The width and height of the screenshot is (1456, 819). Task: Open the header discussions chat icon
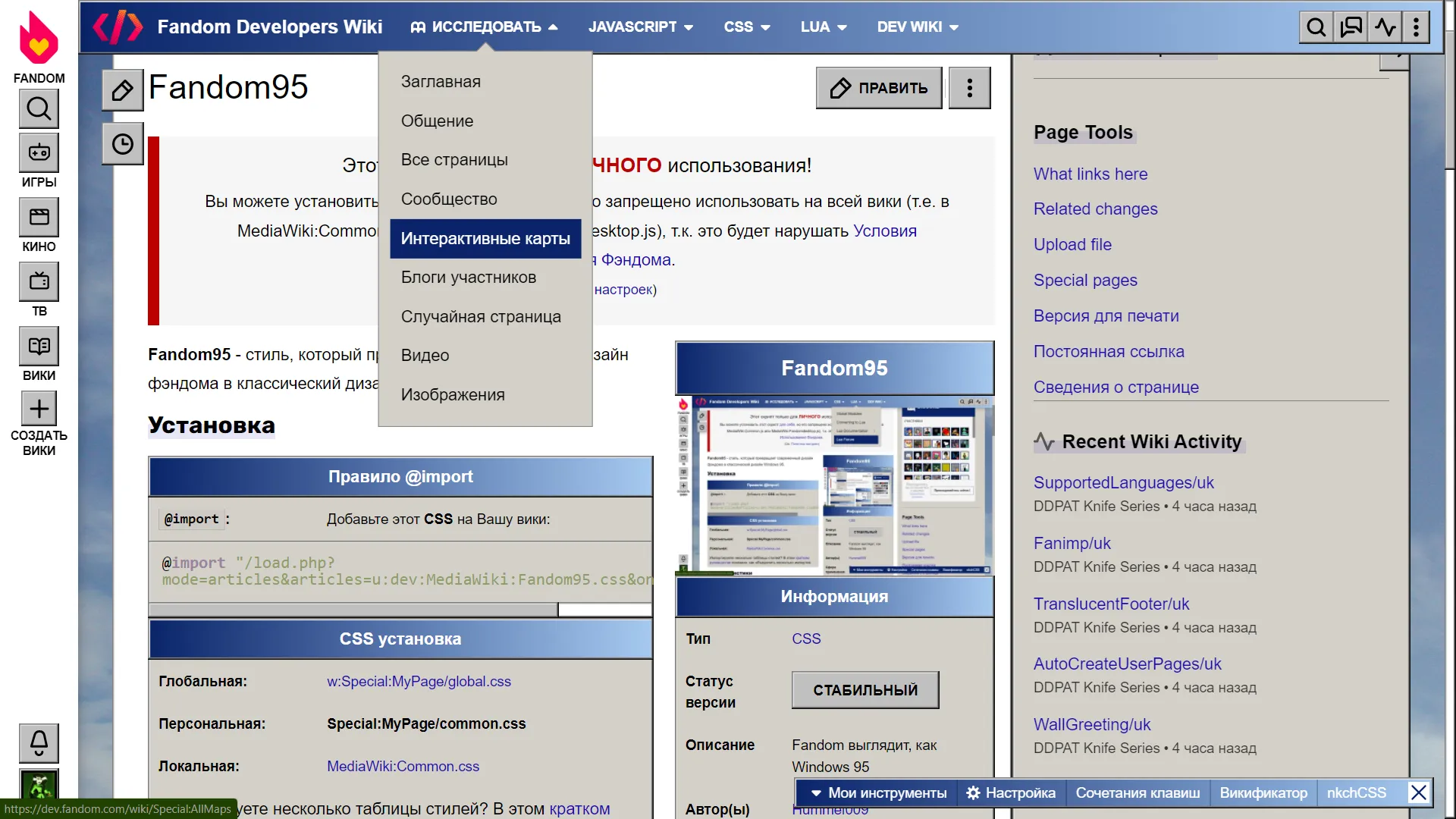(1351, 27)
